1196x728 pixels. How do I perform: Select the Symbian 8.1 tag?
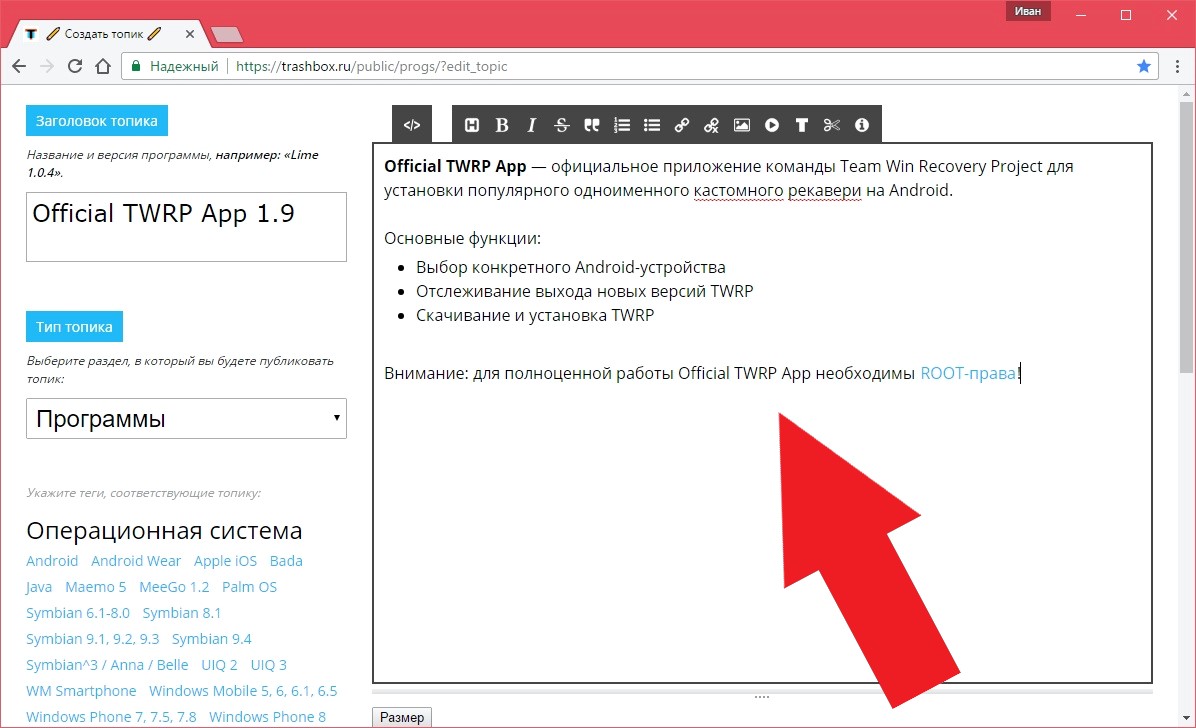pos(182,613)
